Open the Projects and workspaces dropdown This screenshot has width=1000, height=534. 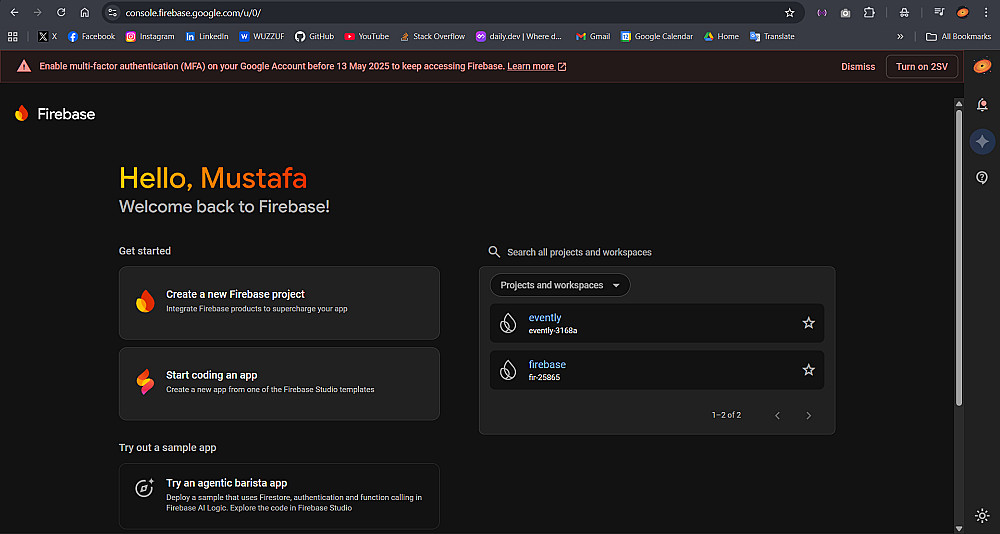[x=560, y=285]
